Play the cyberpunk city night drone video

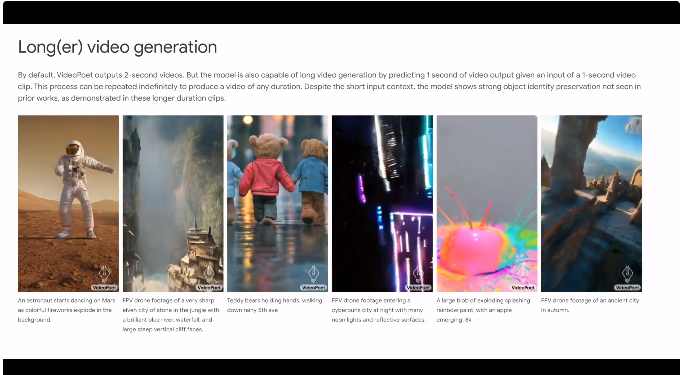click(382, 203)
